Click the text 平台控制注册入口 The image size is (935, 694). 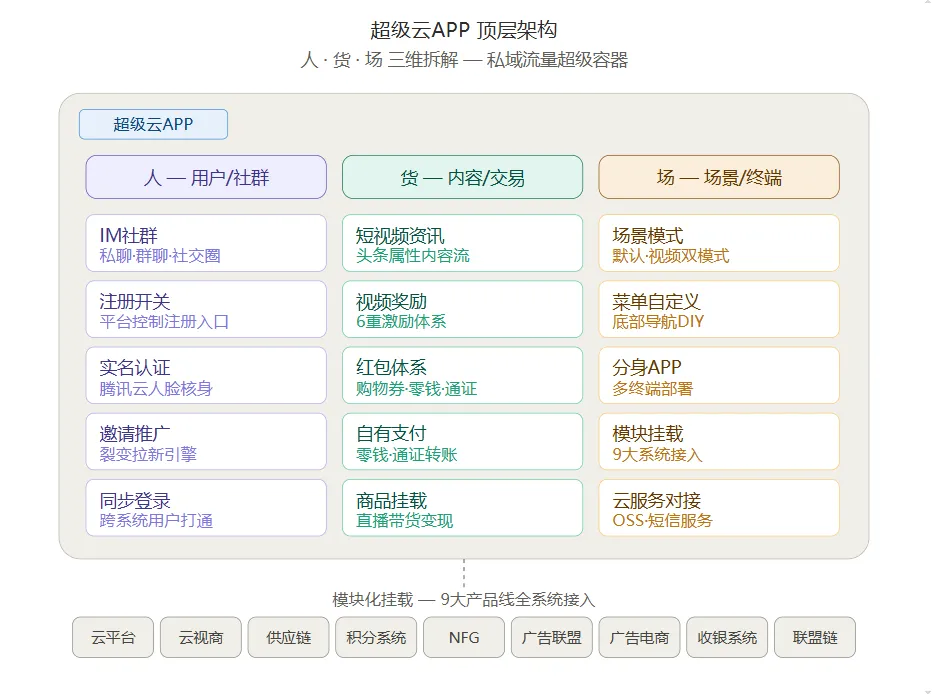coord(164,322)
